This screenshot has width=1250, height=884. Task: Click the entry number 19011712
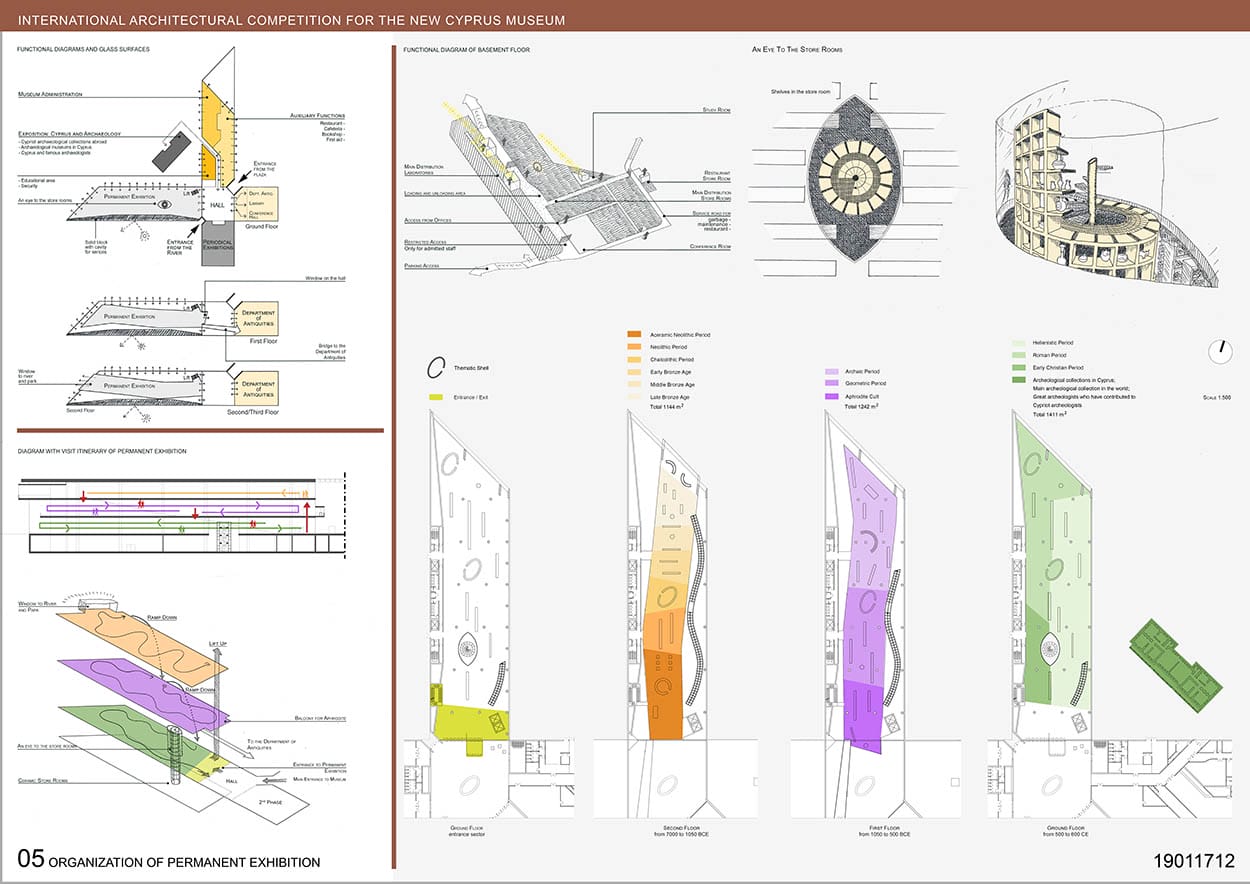tap(1194, 860)
